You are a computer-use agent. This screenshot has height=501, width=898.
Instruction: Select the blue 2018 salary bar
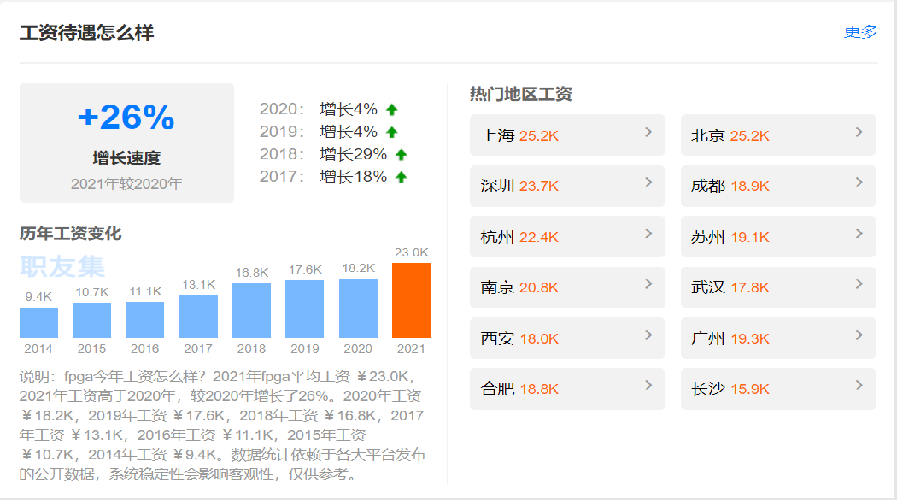click(251, 311)
